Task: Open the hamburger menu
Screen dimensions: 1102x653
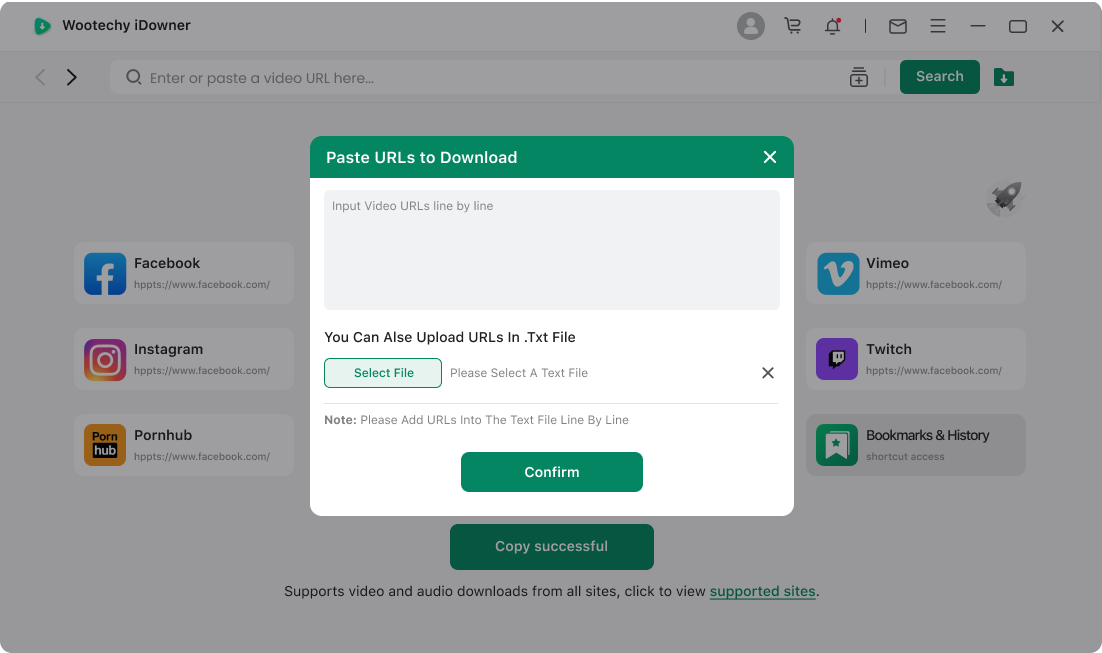Action: pyautogui.click(x=938, y=27)
